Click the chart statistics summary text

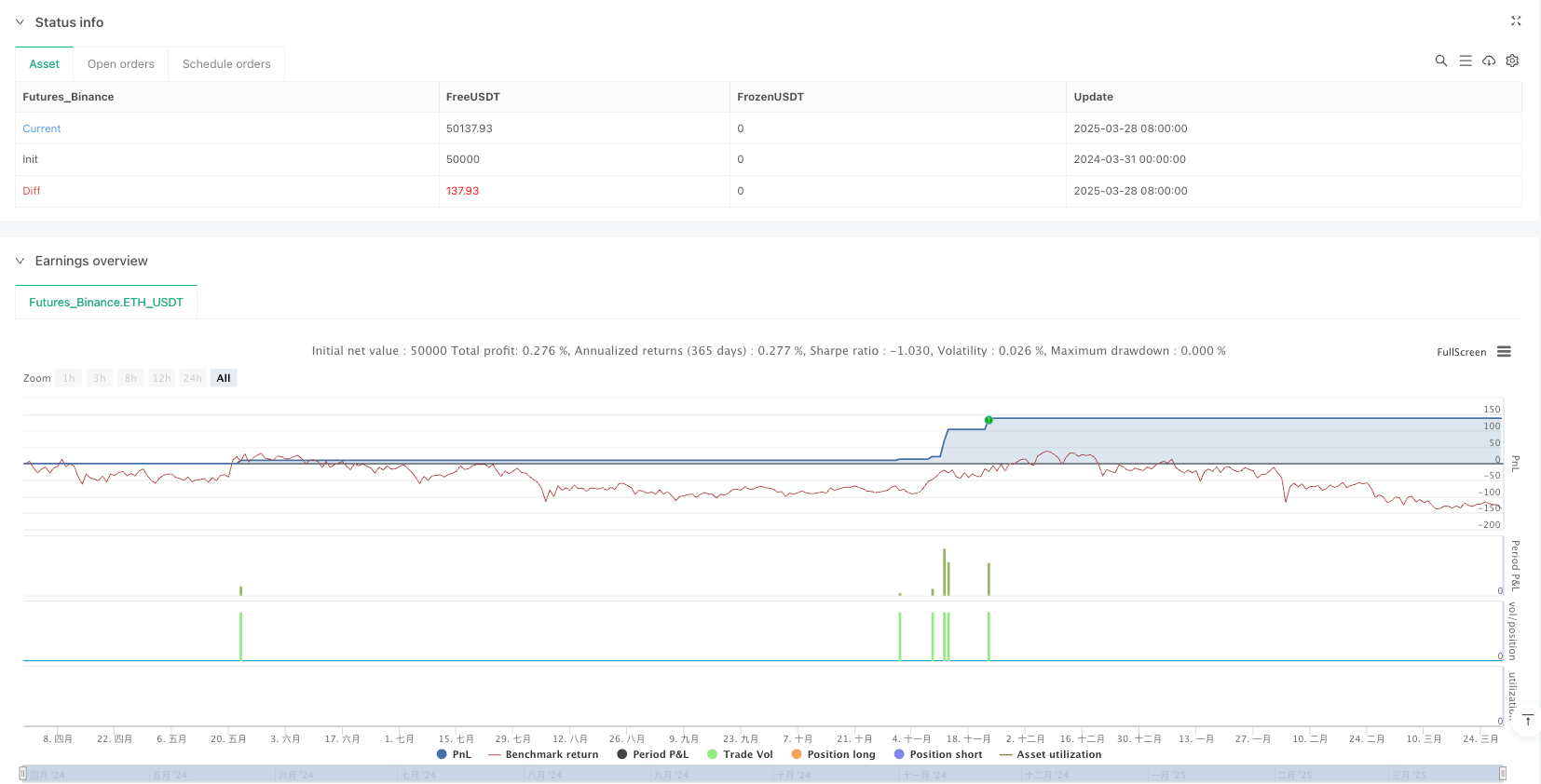click(x=769, y=351)
